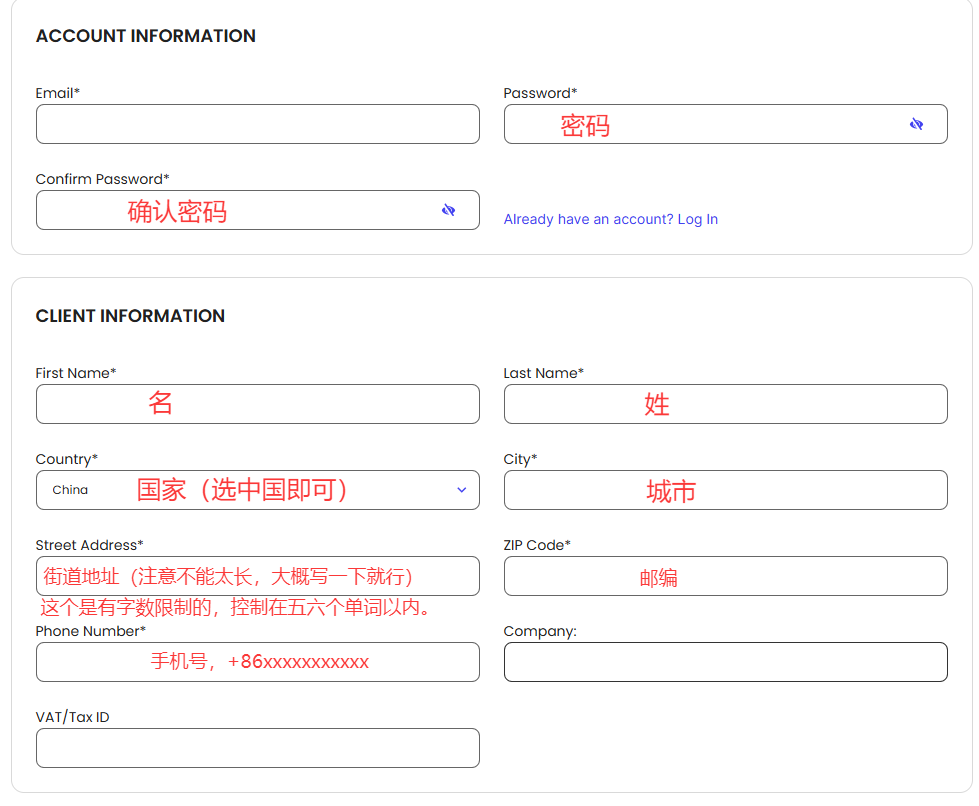Screen dimensions: 979x806
Task: Click the Phone Number* label
Action: [91, 631]
